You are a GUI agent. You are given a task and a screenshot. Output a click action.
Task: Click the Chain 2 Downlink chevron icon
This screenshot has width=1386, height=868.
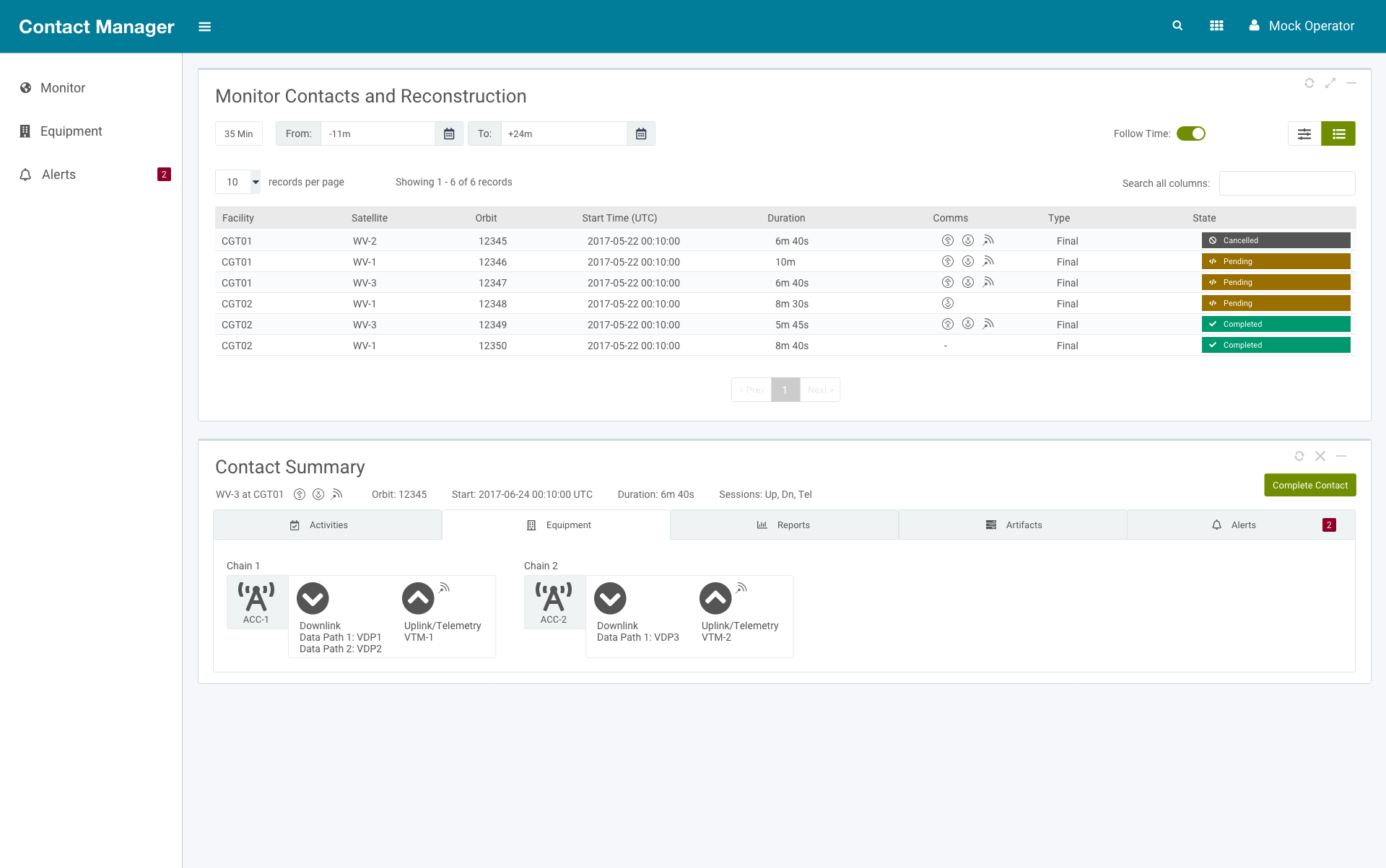point(610,598)
